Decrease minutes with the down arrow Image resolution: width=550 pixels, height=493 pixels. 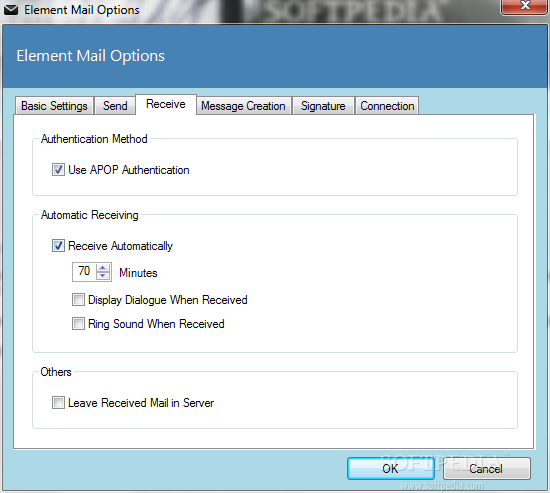click(103, 276)
